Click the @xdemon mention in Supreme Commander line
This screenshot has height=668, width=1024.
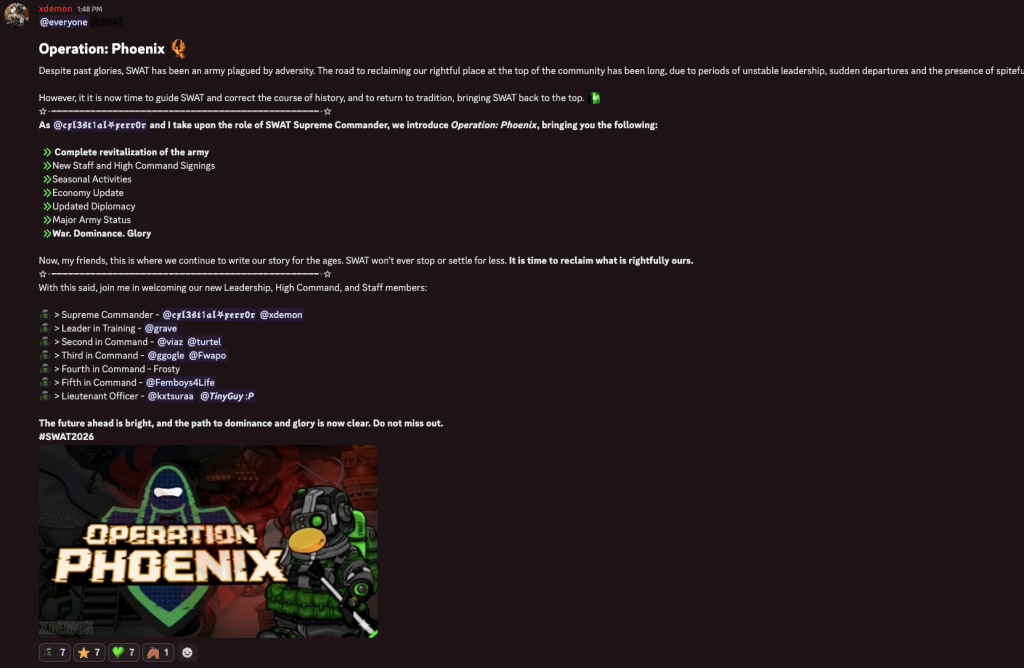(x=281, y=315)
